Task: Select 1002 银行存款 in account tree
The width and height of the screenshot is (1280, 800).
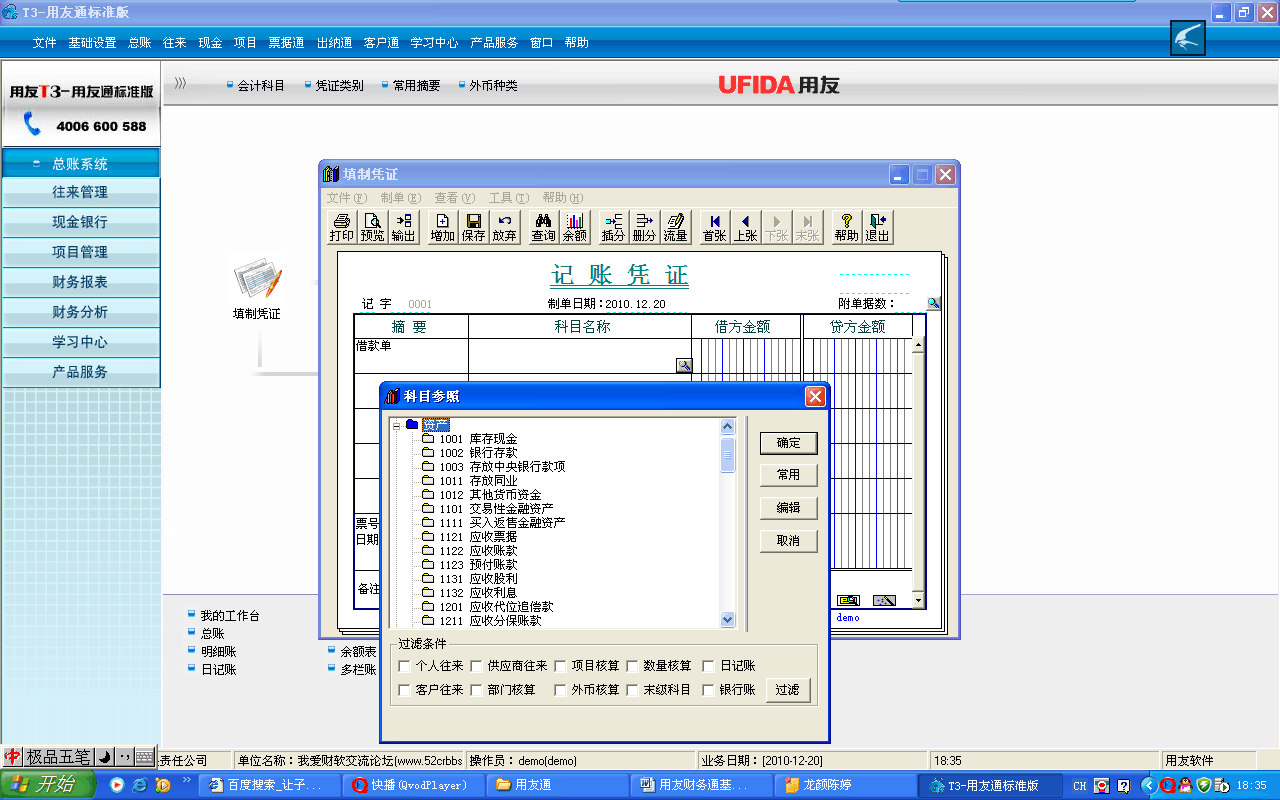Action: click(478, 453)
